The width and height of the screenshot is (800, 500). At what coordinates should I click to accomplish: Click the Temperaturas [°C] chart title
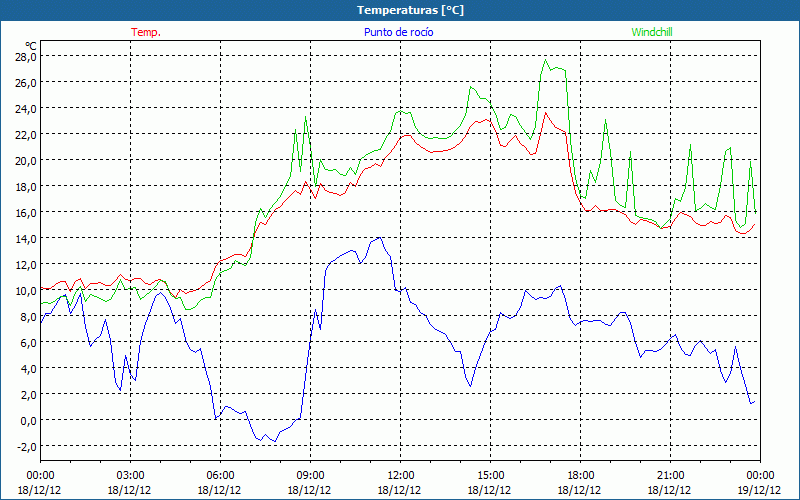pyautogui.click(x=410, y=10)
